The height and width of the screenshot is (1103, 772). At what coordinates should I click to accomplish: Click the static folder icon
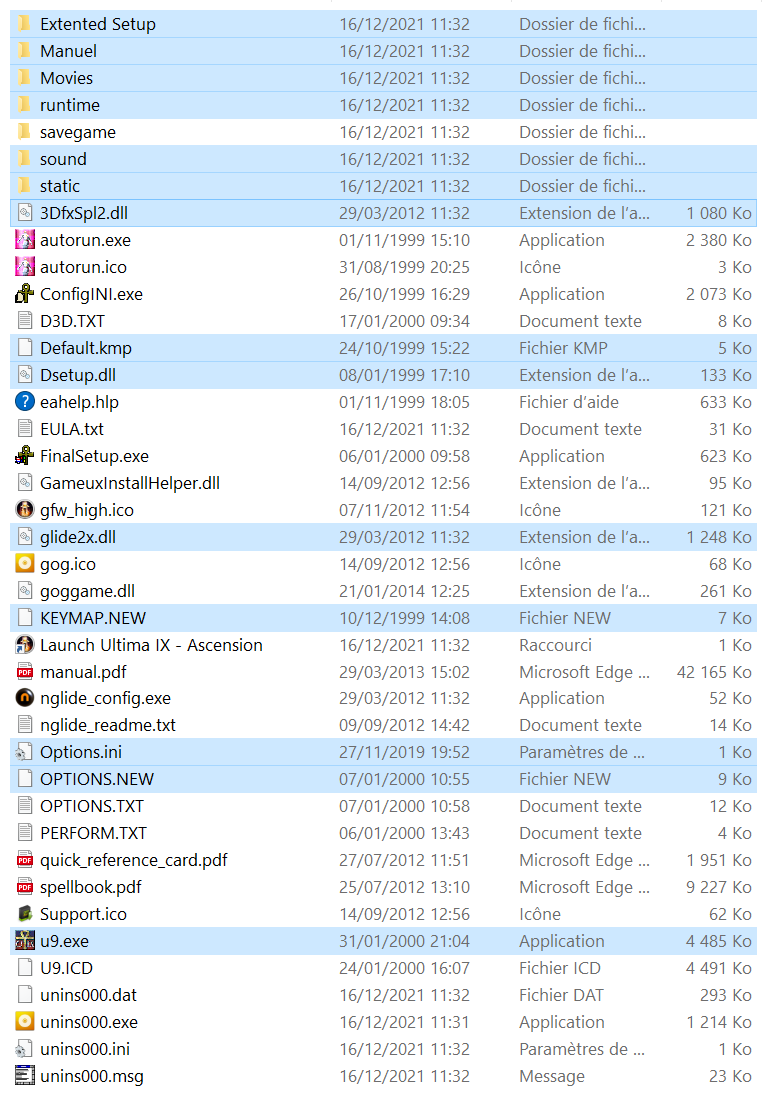25,186
